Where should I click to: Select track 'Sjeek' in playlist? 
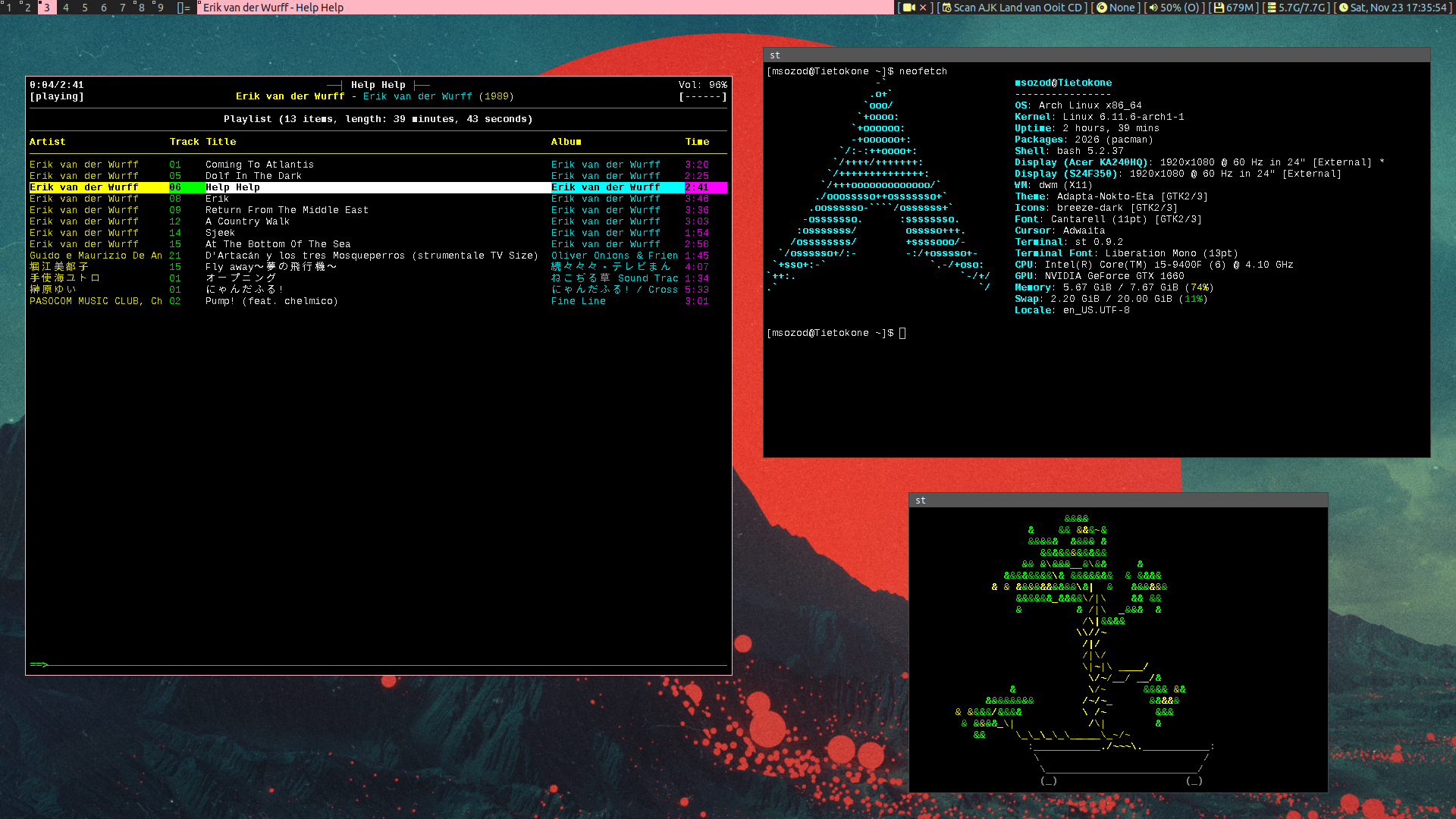(x=378, y=233)
